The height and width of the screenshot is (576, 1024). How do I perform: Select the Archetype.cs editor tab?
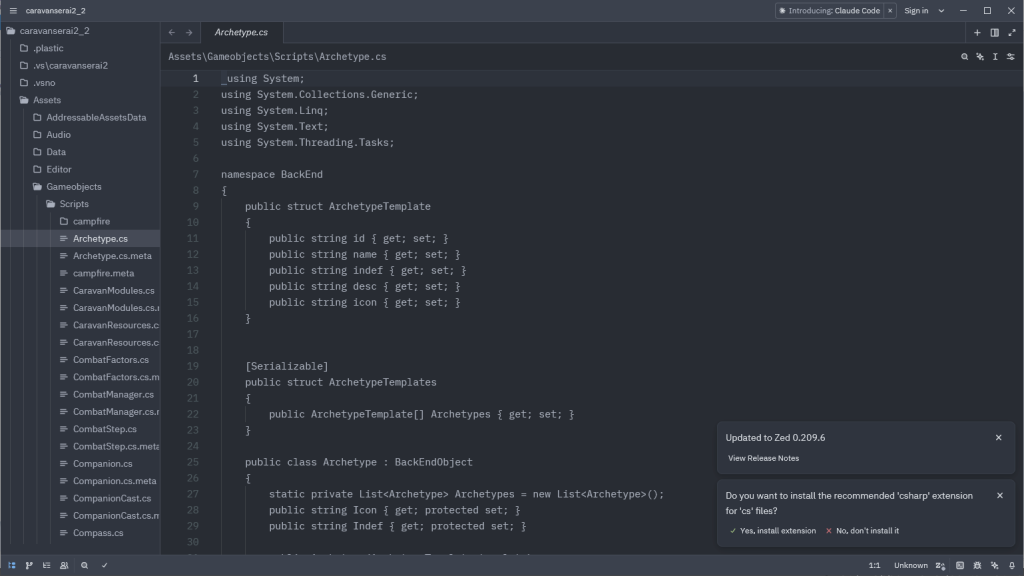click(241, 33)
